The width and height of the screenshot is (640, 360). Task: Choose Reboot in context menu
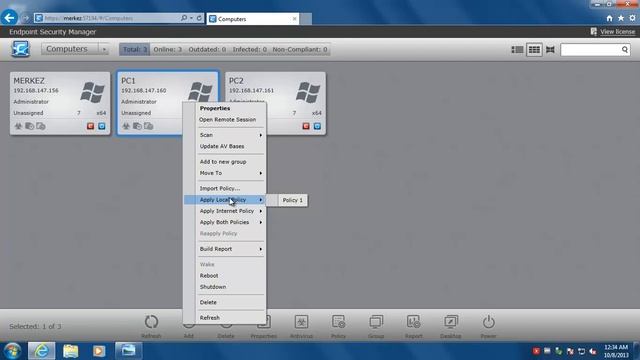(x=209, y=276)
